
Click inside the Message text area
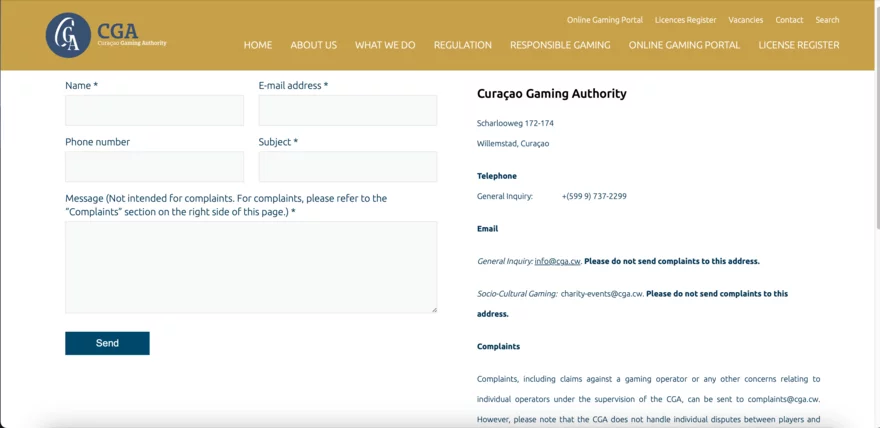pyautogui.click(x=251, y=267)
